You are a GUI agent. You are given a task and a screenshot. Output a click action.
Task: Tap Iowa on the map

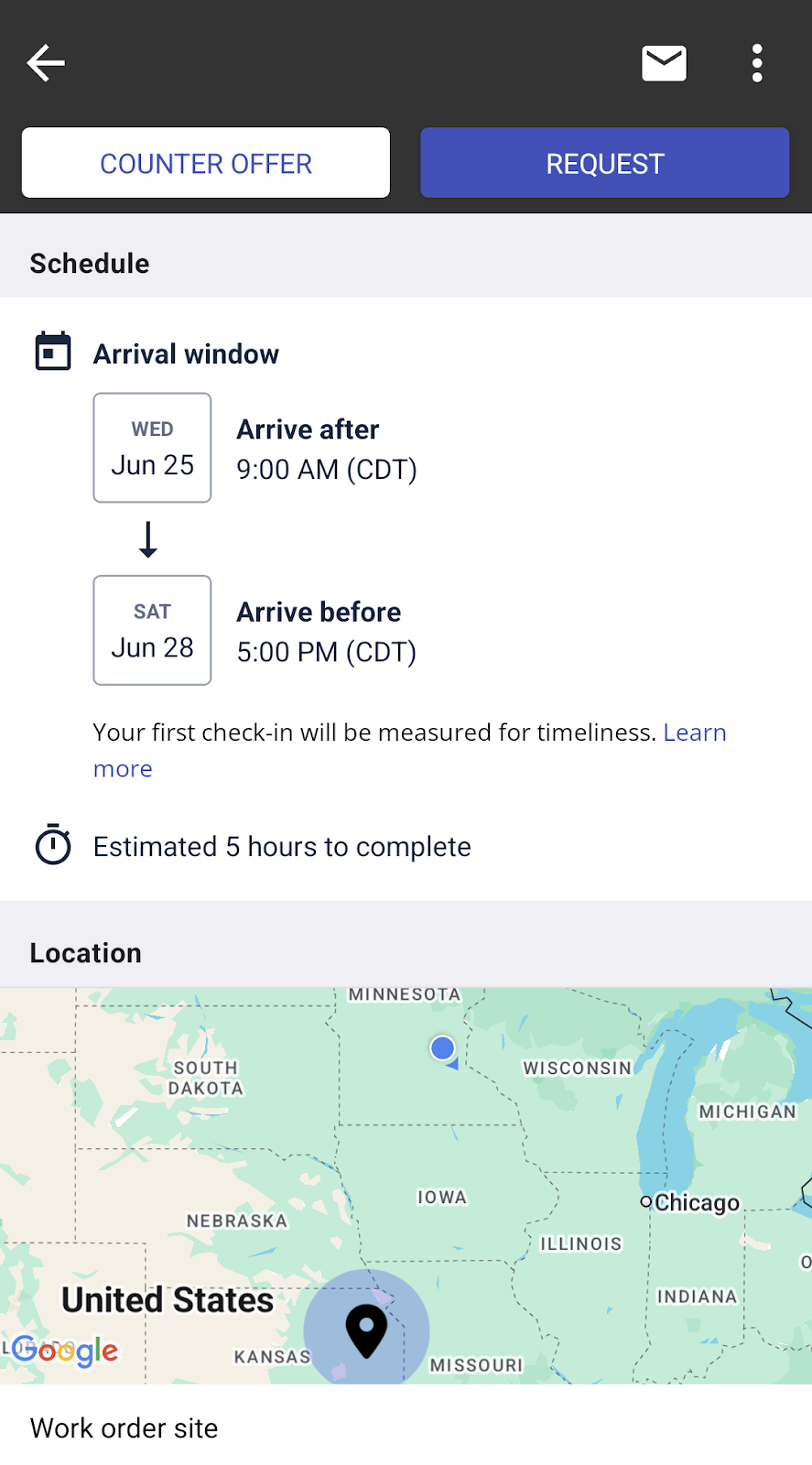(442, 1198)
